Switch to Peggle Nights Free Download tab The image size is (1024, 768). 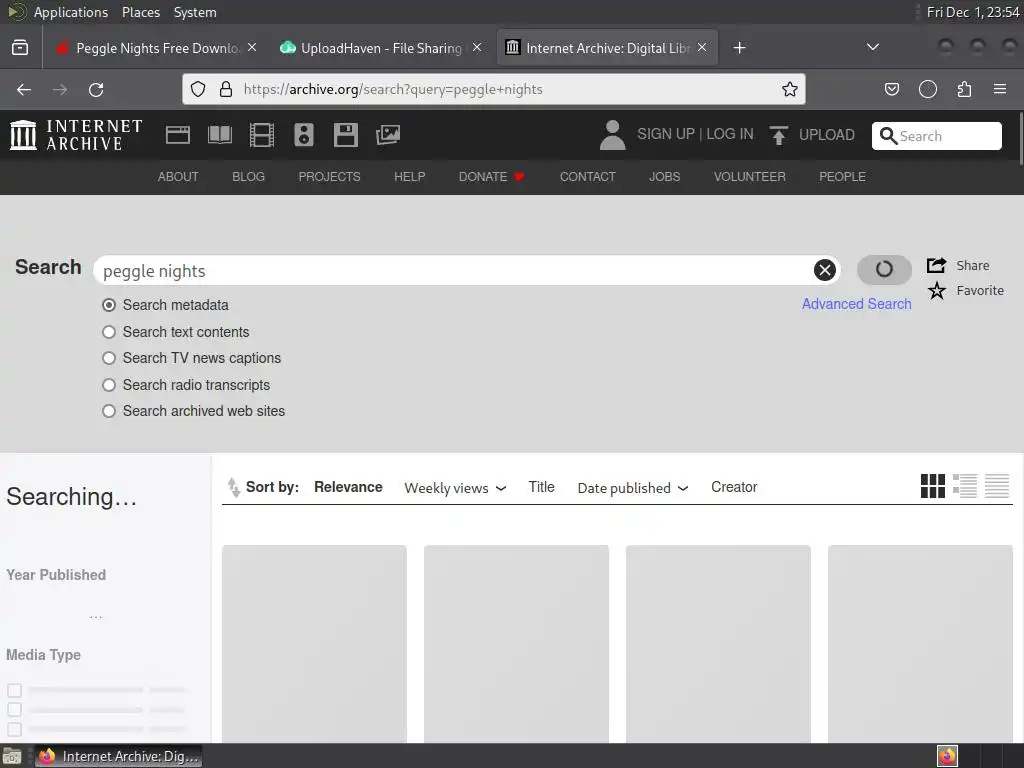(x=157, y=48)
